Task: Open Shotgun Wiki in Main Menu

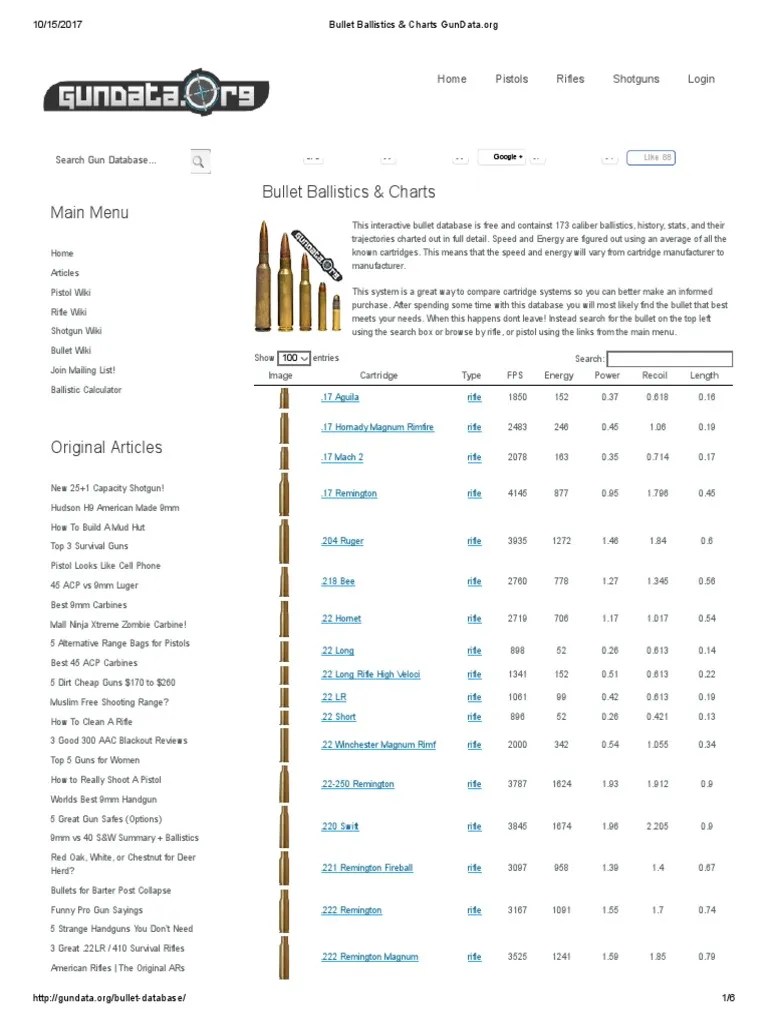Action: [x=76, y=331]
